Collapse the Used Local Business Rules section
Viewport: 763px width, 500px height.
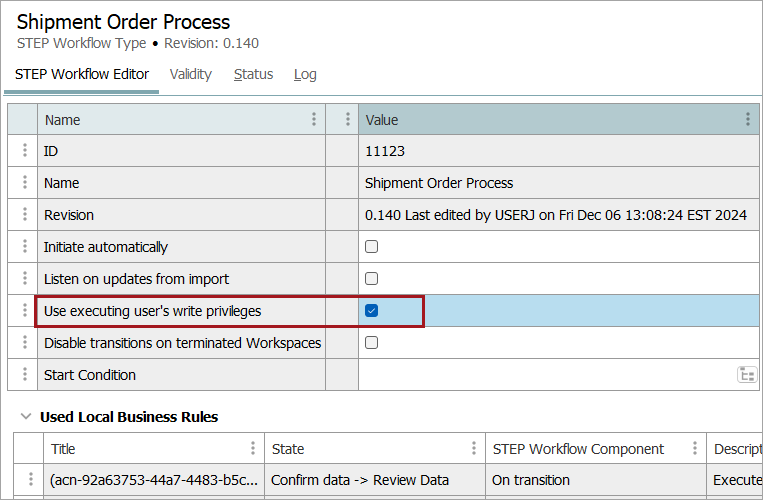25,417
